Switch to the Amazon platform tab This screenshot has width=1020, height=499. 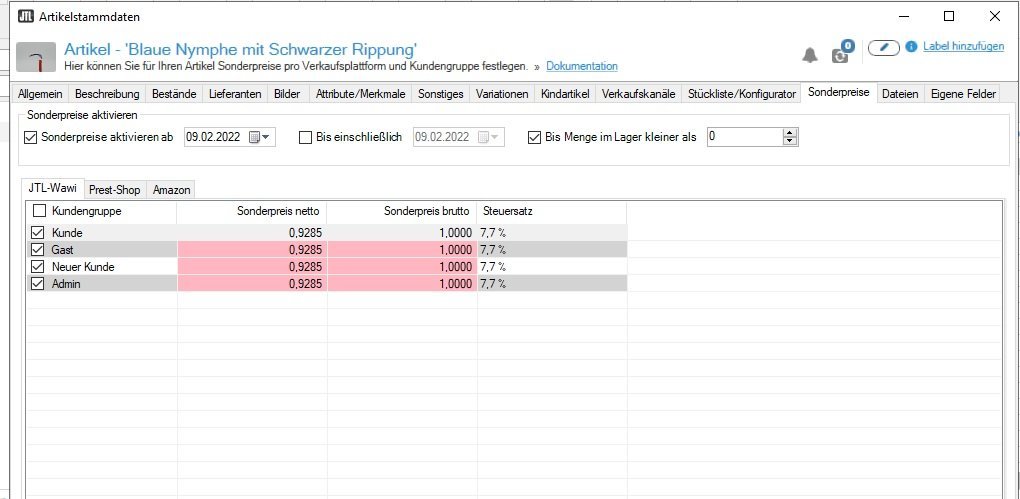(172, 190)
